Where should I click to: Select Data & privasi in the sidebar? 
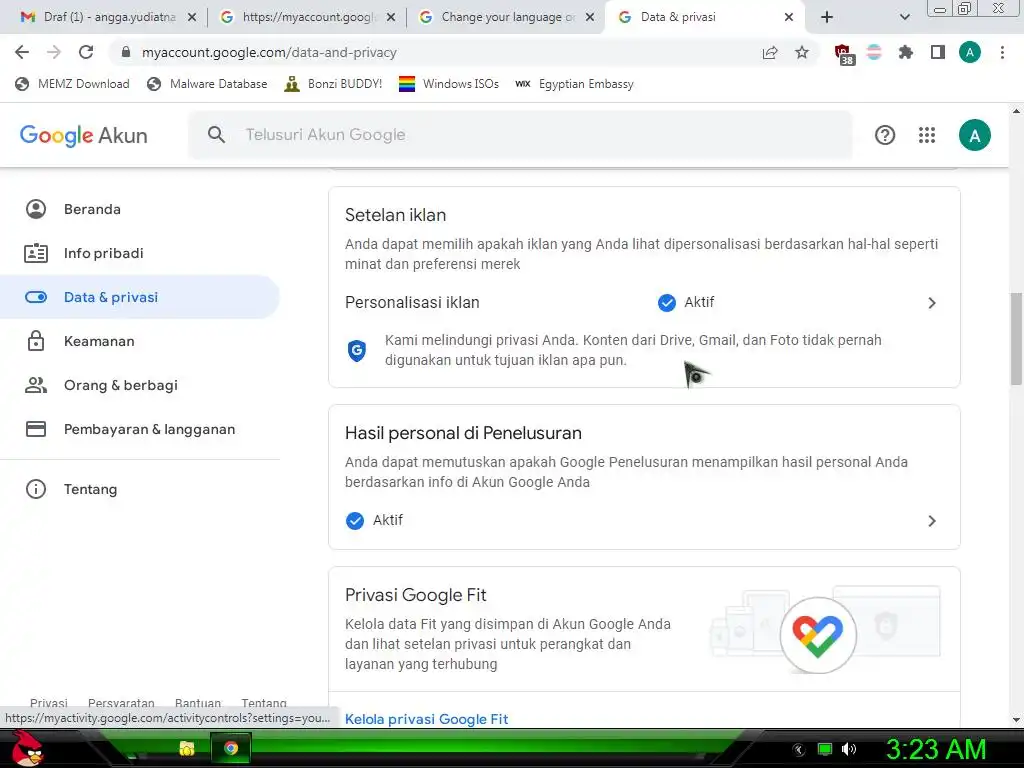click(x=140, y=297)
